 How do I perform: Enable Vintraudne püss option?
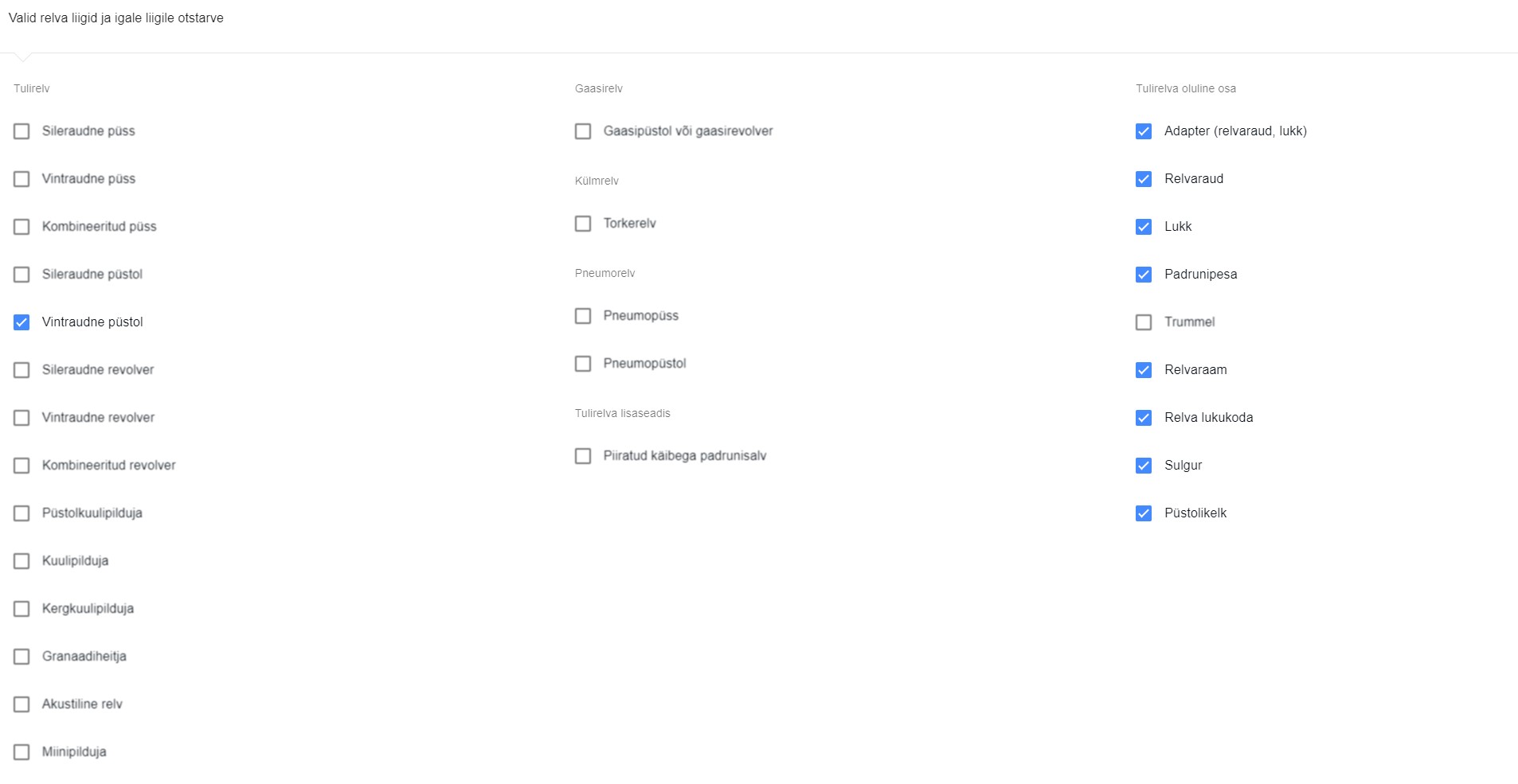click(22, 179)
